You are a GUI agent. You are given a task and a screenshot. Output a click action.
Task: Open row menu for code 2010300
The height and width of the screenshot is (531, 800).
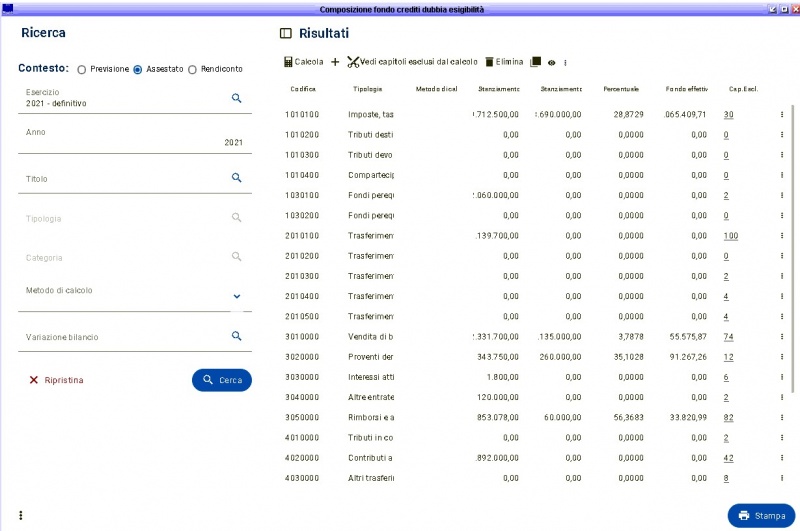(782, 276)
